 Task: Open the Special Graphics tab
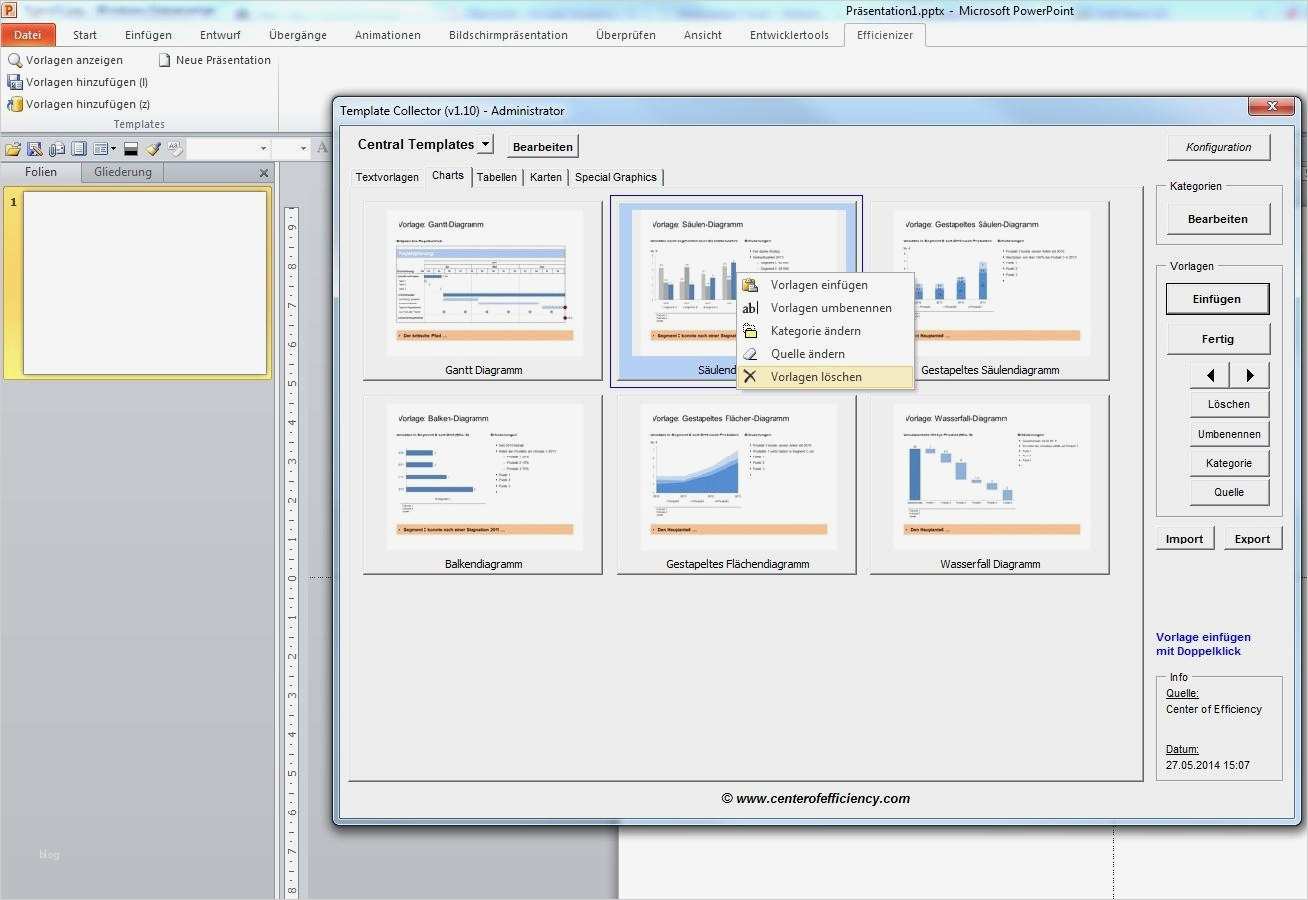pos(616,177)
